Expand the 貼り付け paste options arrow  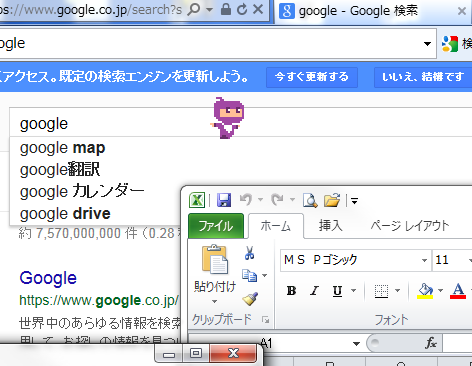215,301
